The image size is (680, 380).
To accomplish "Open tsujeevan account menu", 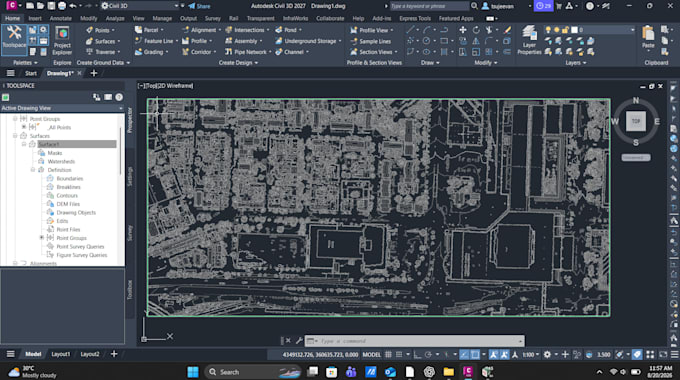I will point(501,6).
